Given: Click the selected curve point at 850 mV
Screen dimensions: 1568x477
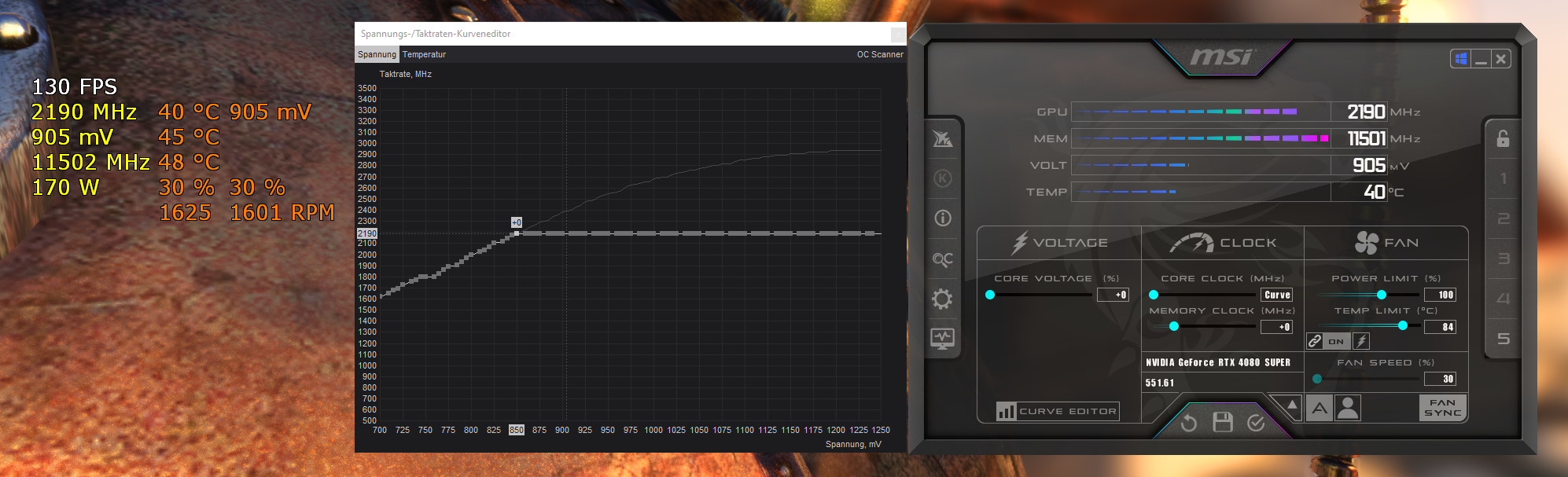Looking at the screenshot, I should (517, 233).
